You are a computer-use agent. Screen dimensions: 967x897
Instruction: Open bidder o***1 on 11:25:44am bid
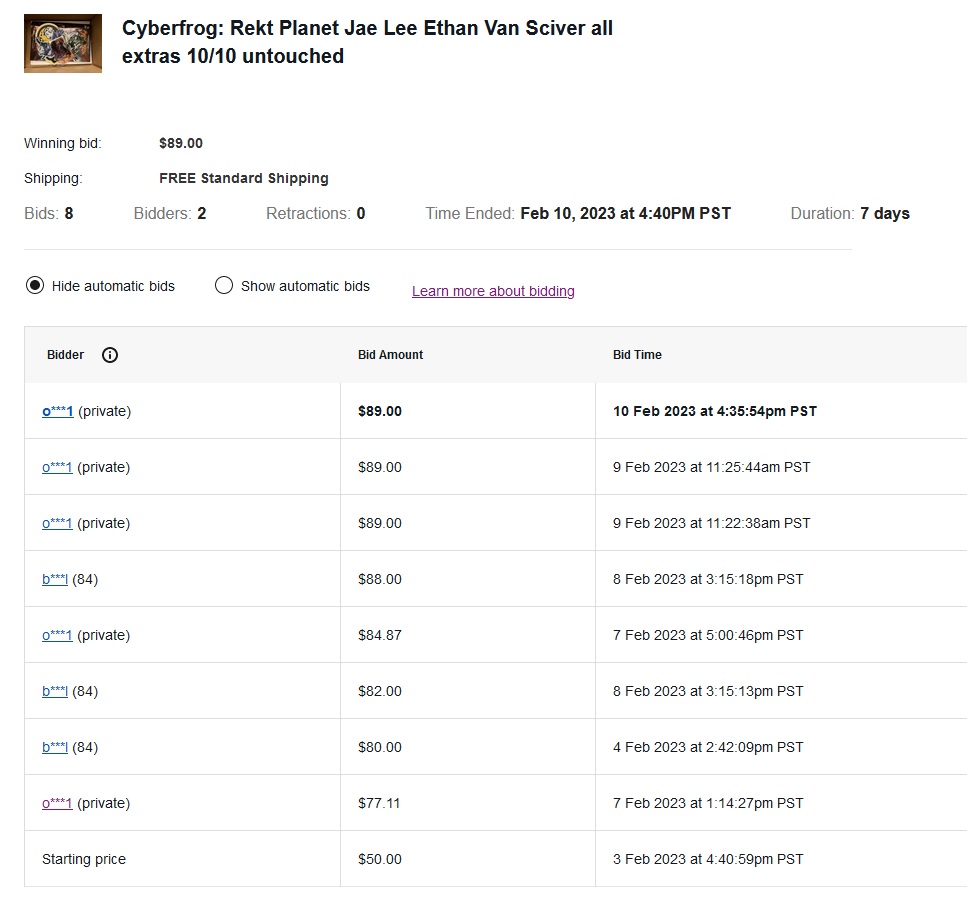click(x=57, y=467)
